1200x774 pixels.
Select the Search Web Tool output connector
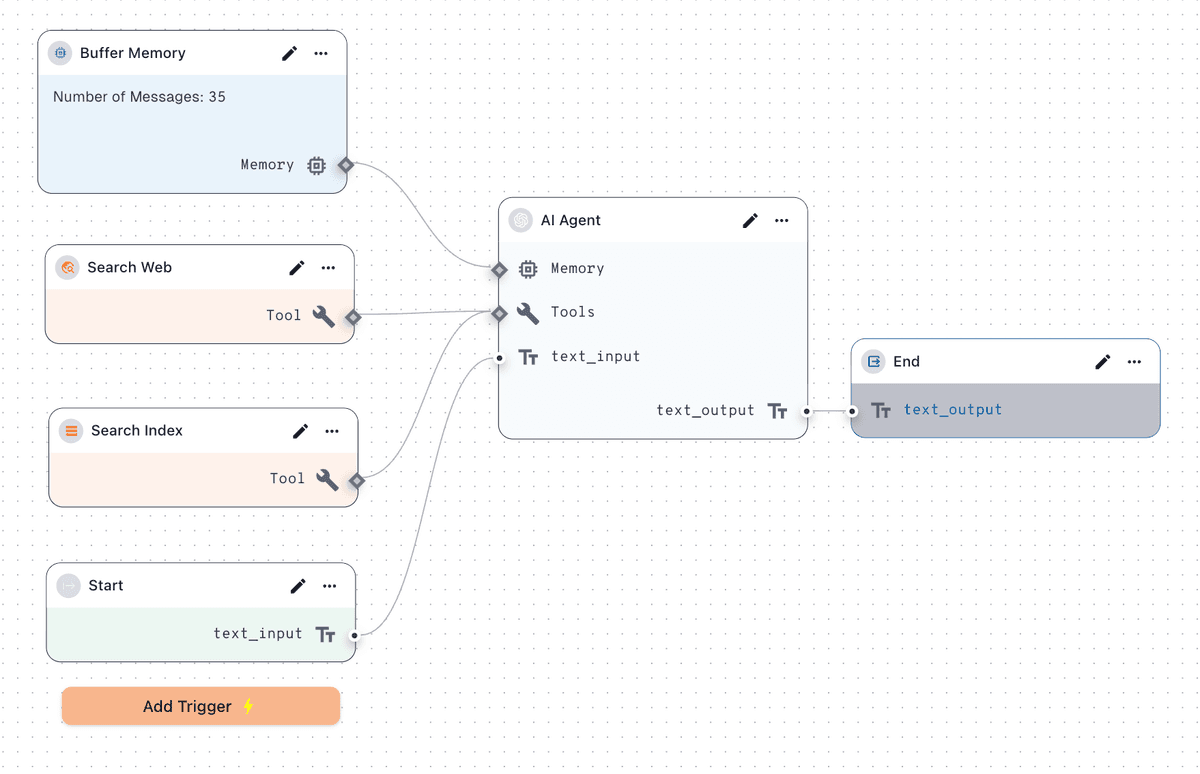353,317
